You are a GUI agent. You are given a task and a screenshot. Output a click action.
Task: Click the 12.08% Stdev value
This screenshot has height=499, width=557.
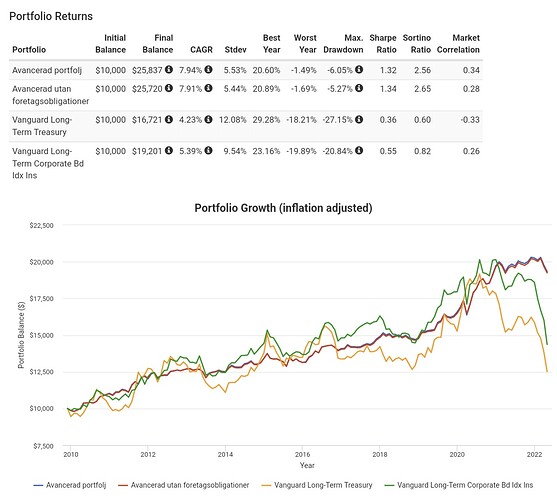point(233,120)
